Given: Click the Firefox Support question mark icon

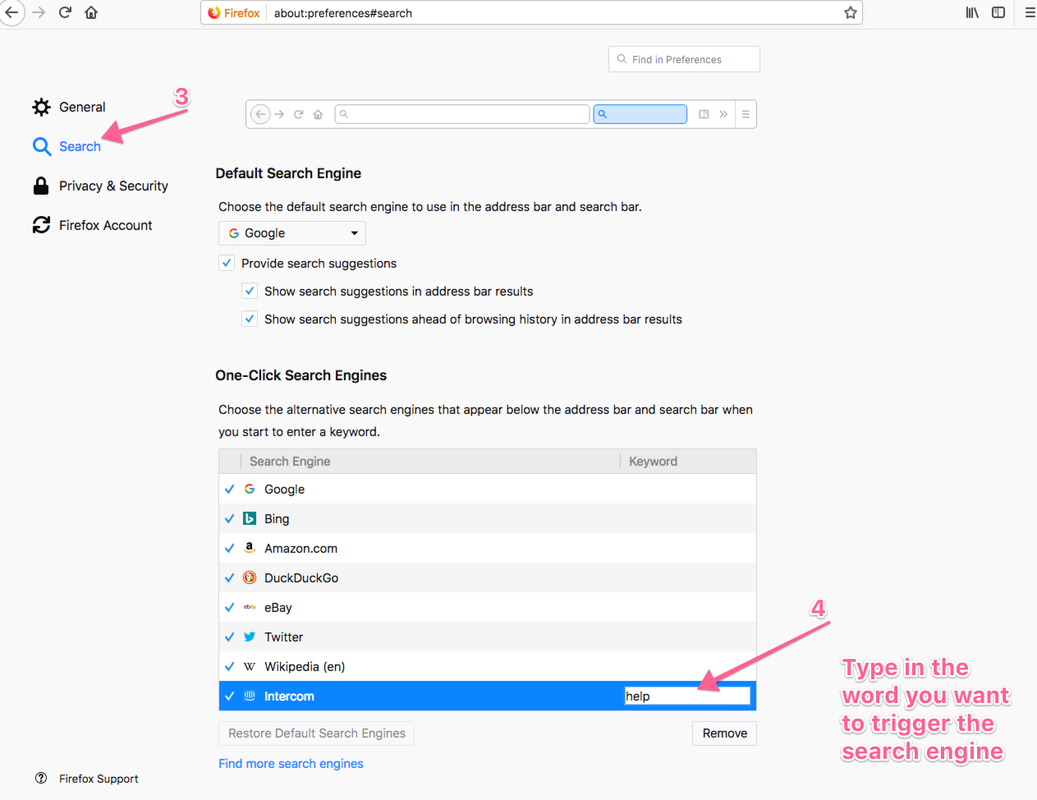Looking at the screenshot, I should pos(41,778).
